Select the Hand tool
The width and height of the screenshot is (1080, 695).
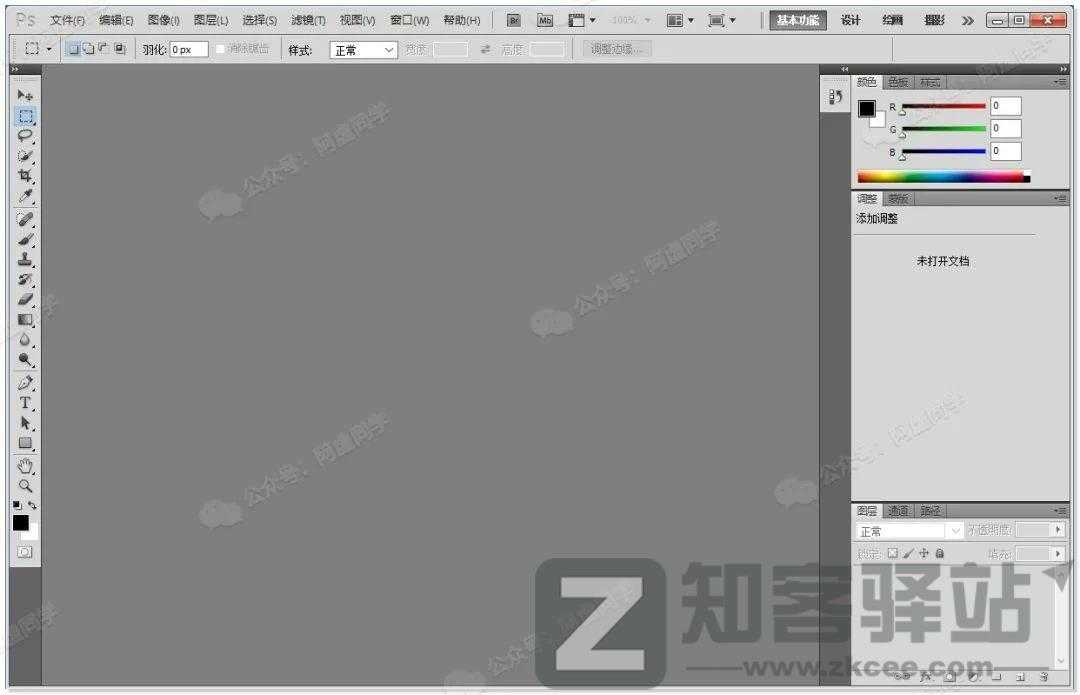click(x=25, y=465)
